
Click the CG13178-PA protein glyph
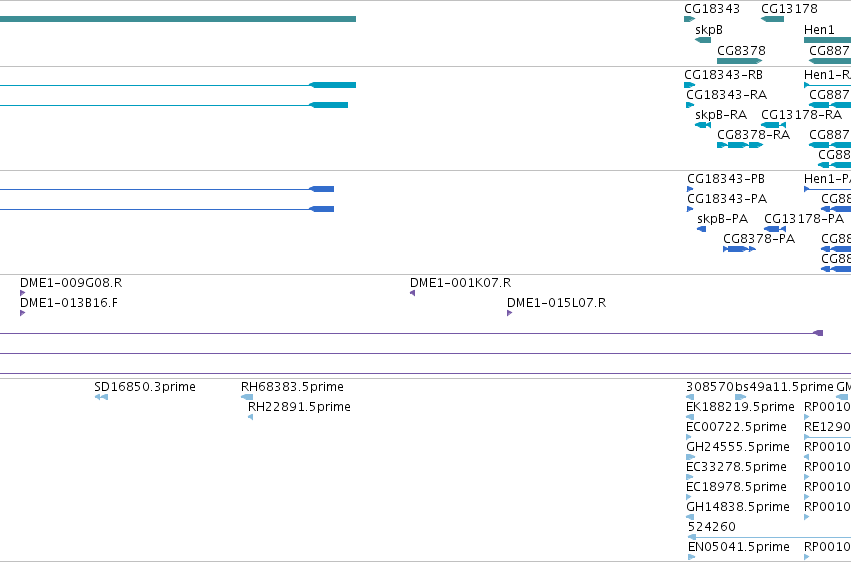pyautogui.click(x=775, y=229)
